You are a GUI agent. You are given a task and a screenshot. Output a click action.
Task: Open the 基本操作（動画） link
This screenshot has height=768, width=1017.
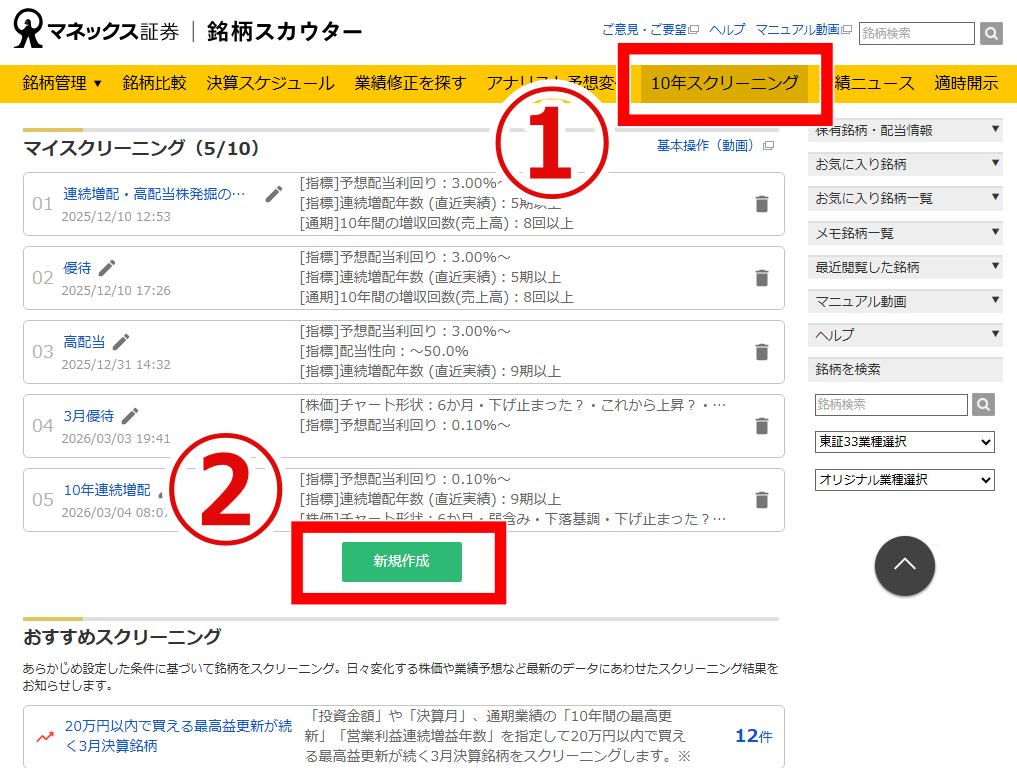point(708,146)
